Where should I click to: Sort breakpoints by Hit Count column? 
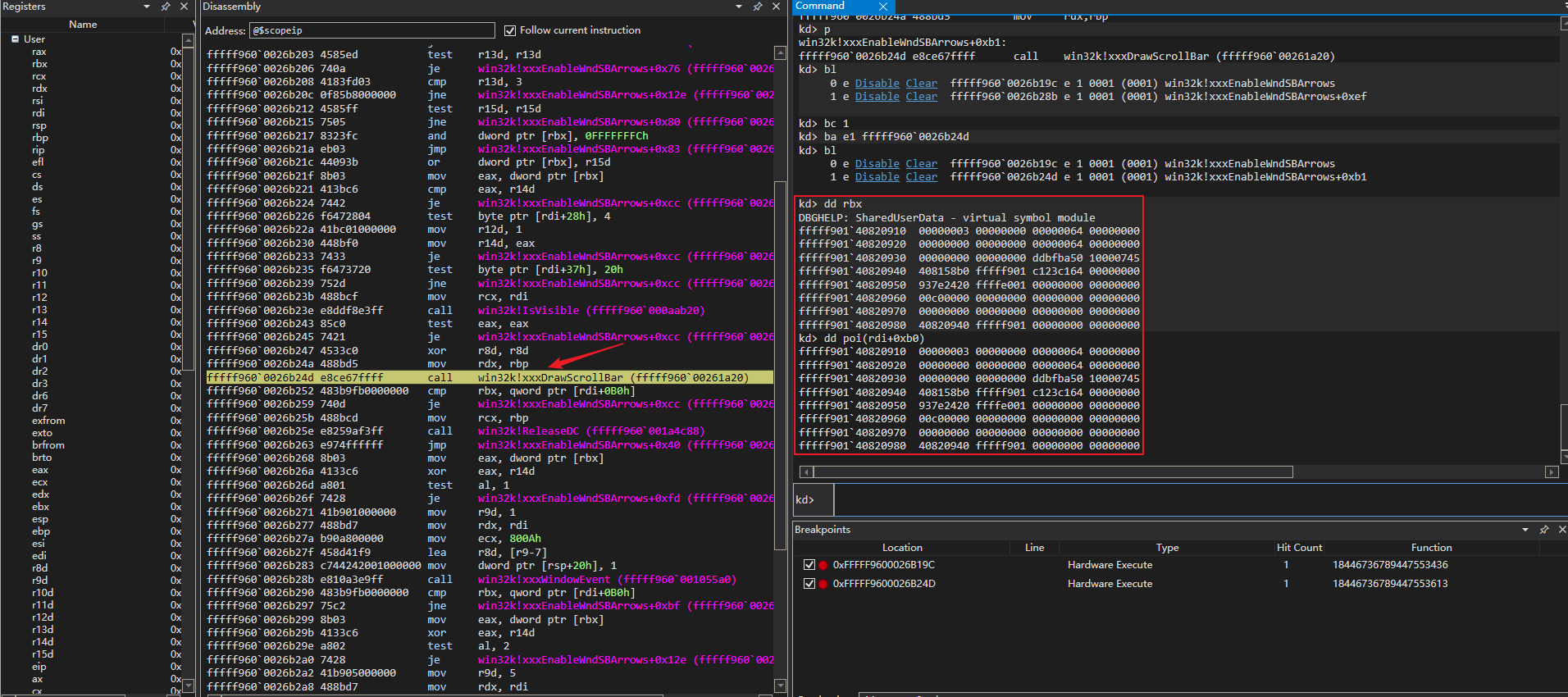(x=1299, y=548)
